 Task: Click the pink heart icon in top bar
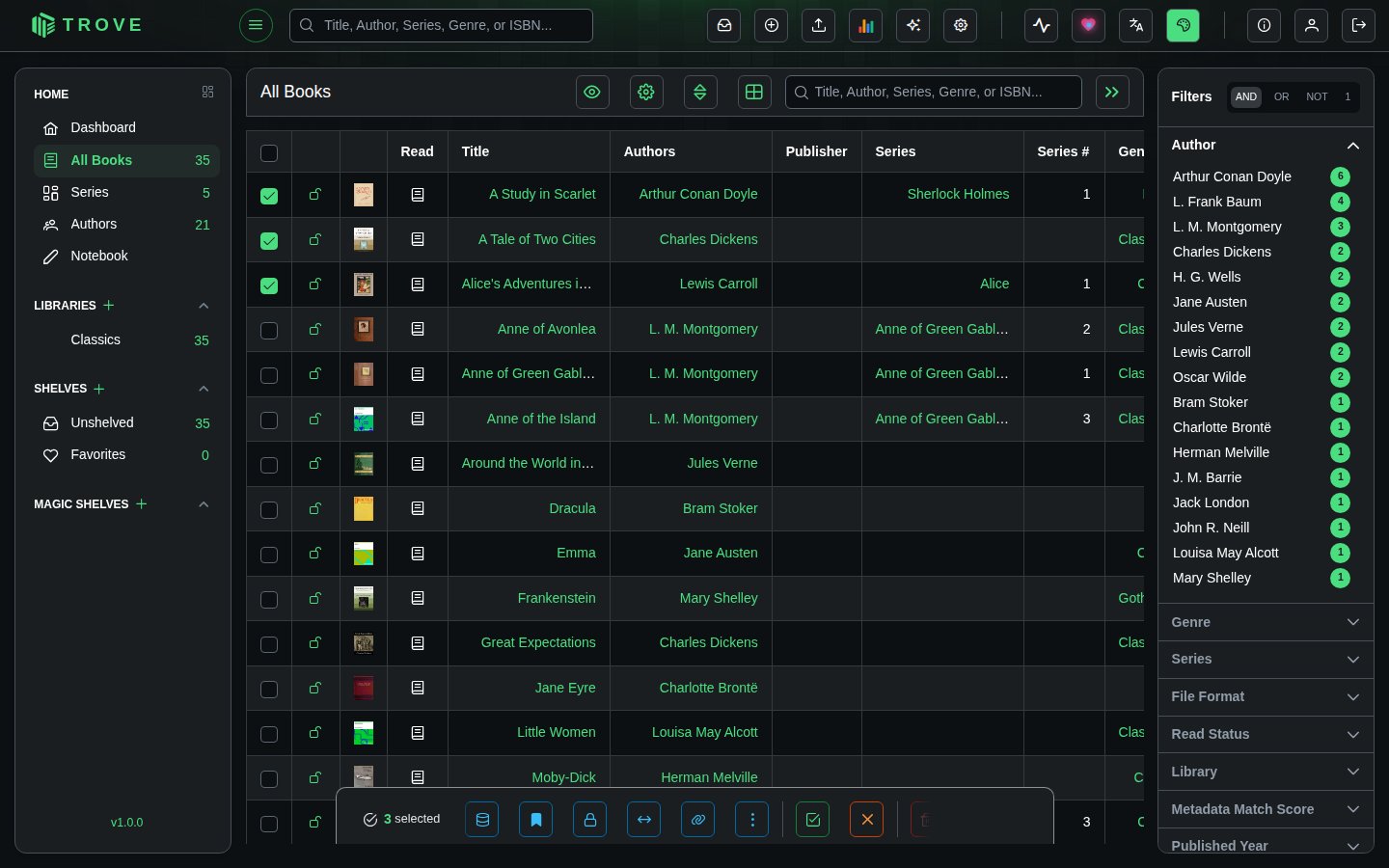pyautogui.click(x=1089, y=26)
